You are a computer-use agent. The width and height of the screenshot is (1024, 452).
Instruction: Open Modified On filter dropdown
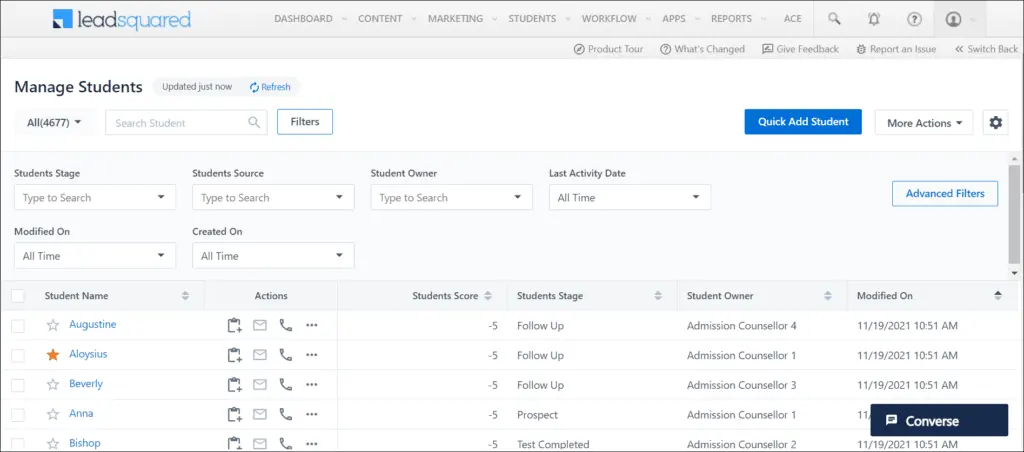tap(95, 255)
